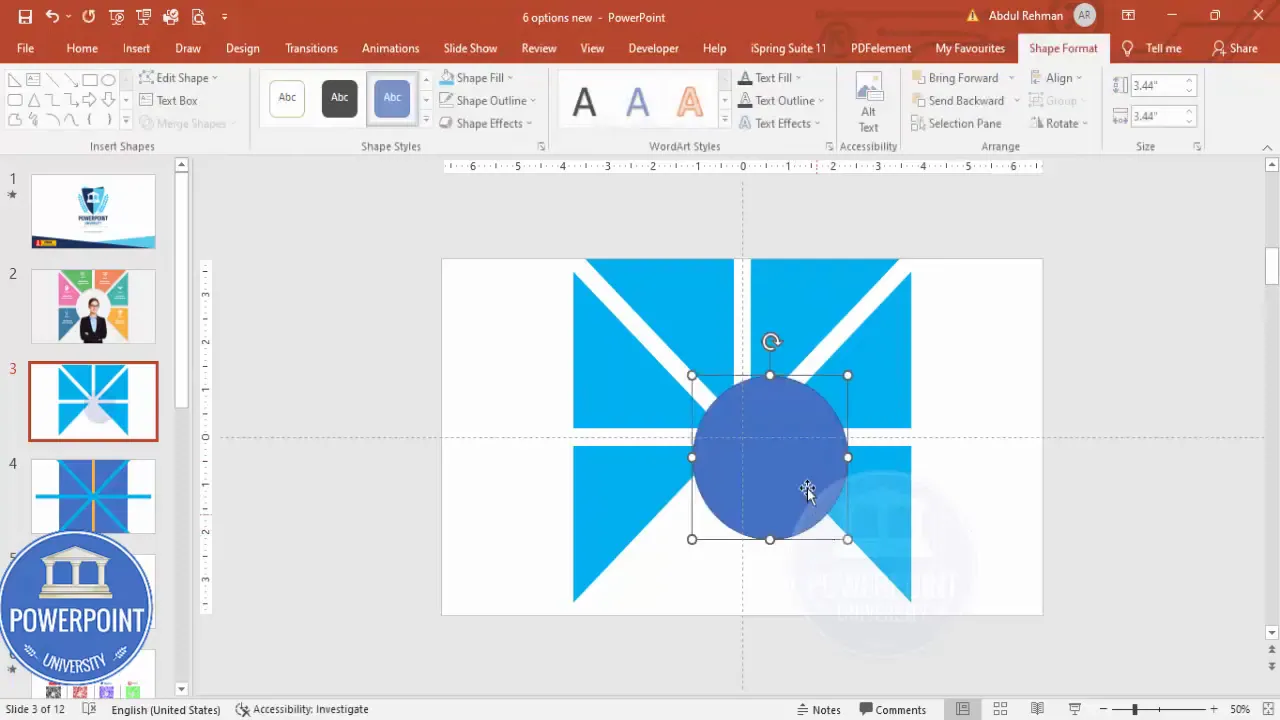
Task: Select the Right Arrow block shape
Action: click(89, 100)
